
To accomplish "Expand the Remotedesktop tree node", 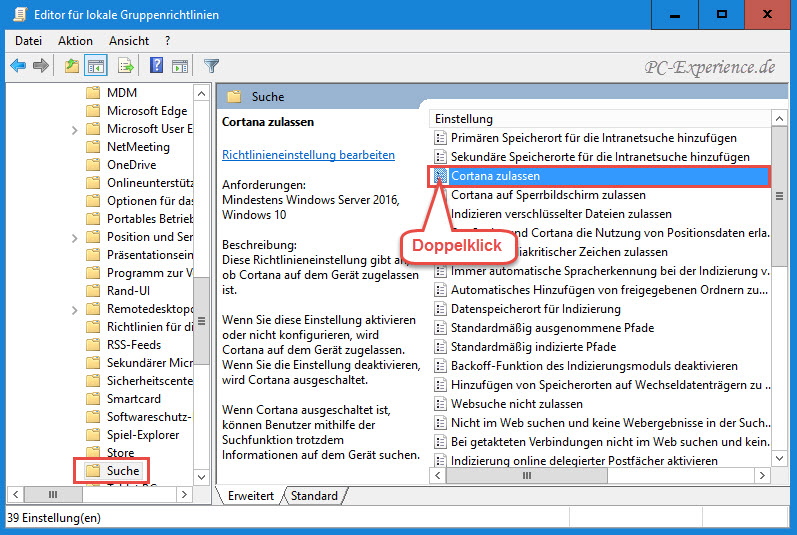I will coord(75,309).
